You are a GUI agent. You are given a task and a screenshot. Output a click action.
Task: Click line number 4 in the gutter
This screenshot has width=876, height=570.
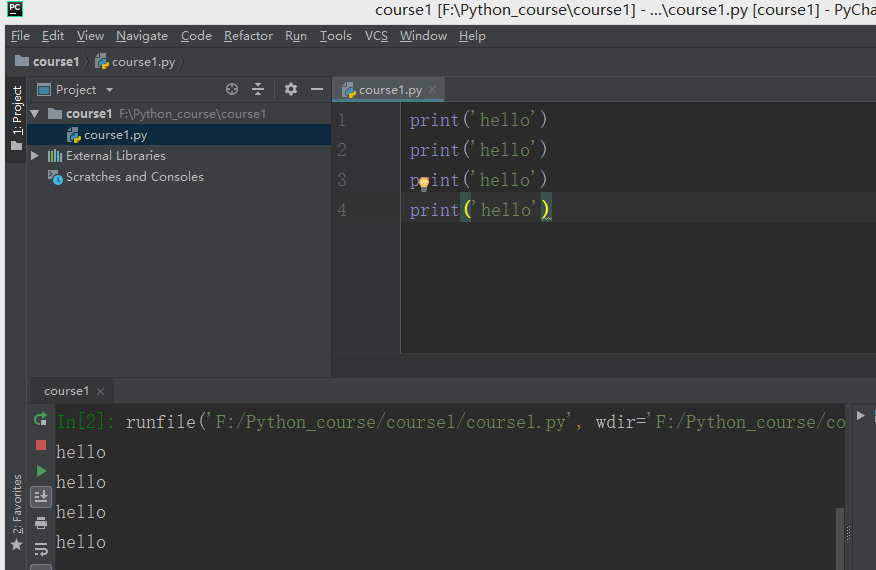pyautogui.click(x=342, y=210)
